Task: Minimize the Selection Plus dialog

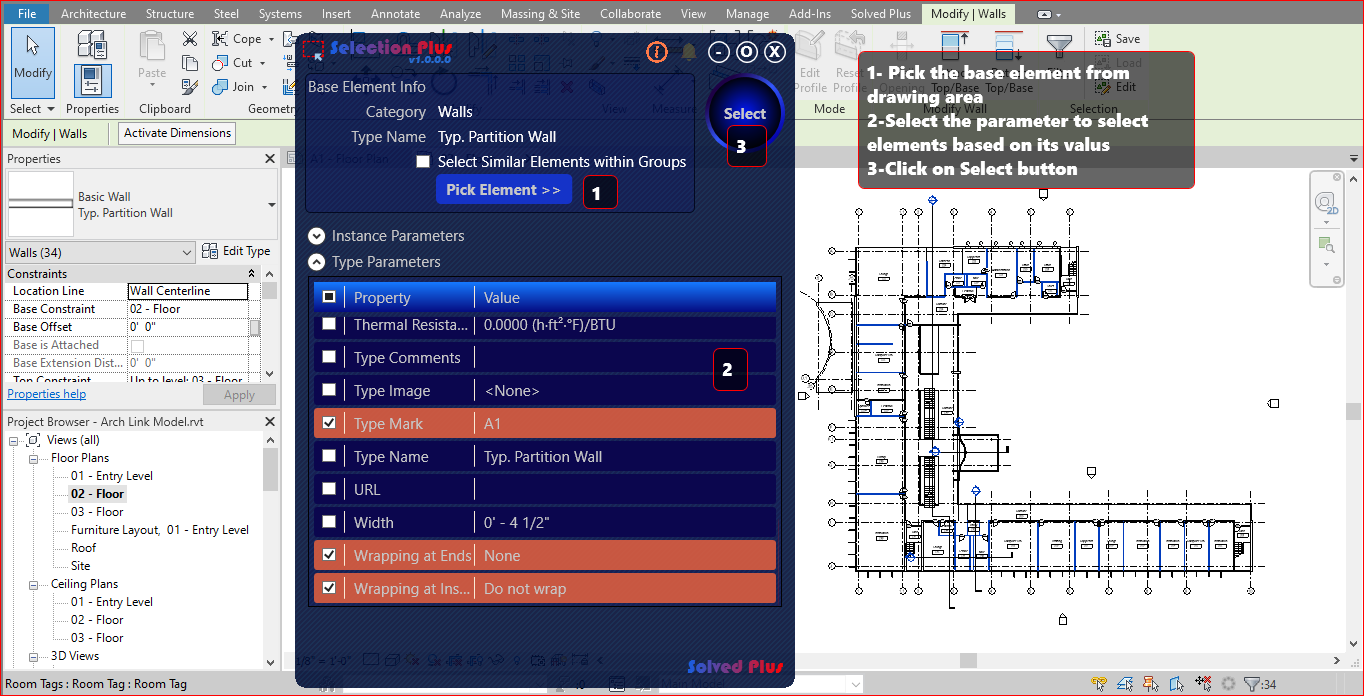Action: tap(719, 52)
